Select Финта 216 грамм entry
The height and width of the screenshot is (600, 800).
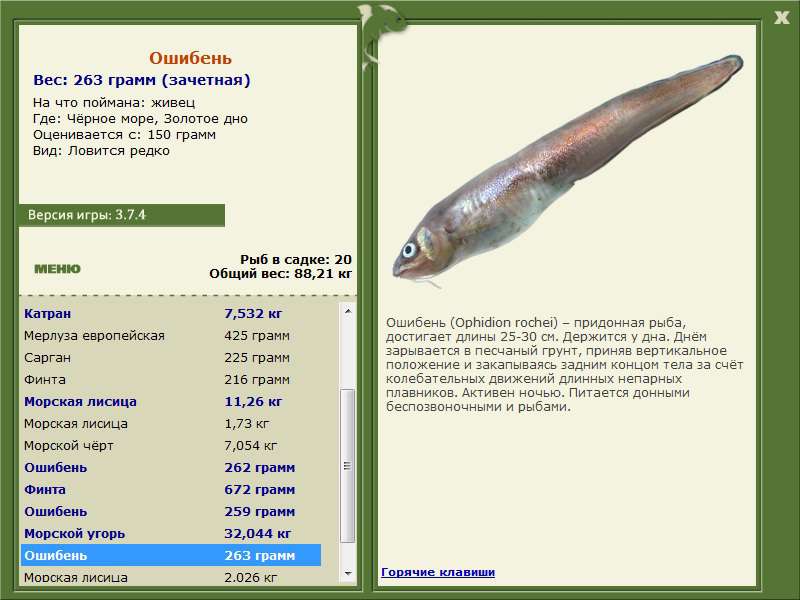point(171,379)
